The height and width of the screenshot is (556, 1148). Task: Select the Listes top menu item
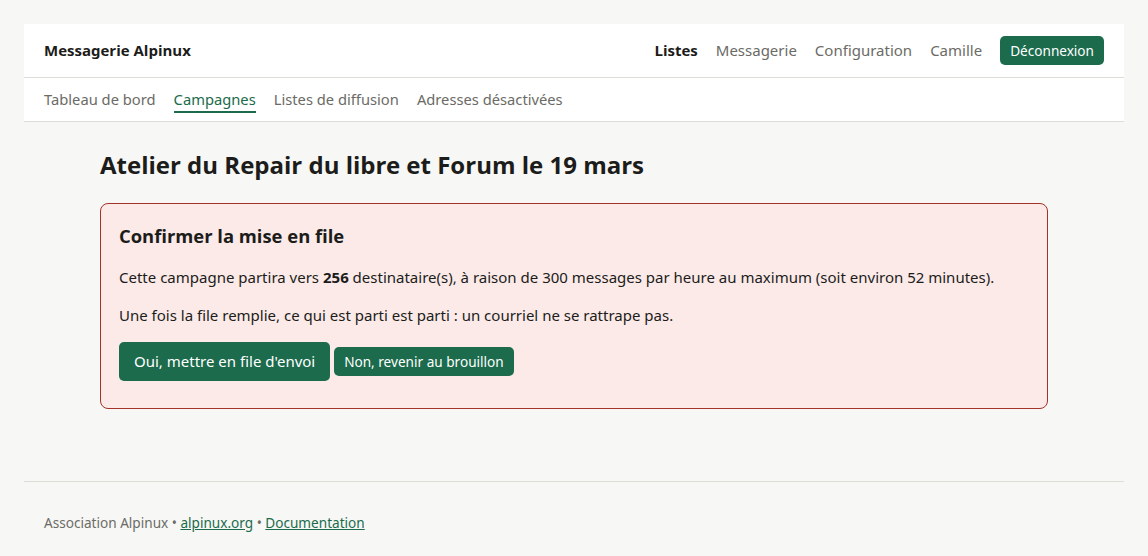[676, 51]
